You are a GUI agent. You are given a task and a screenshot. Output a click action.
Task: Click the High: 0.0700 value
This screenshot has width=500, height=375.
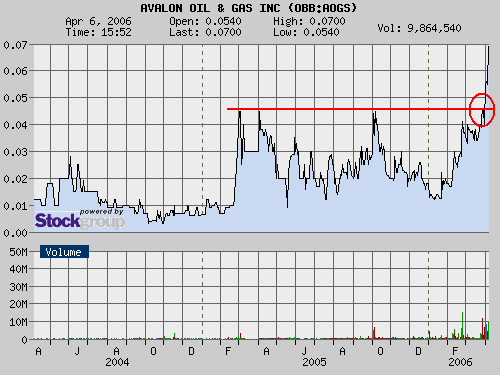(309, 21)
